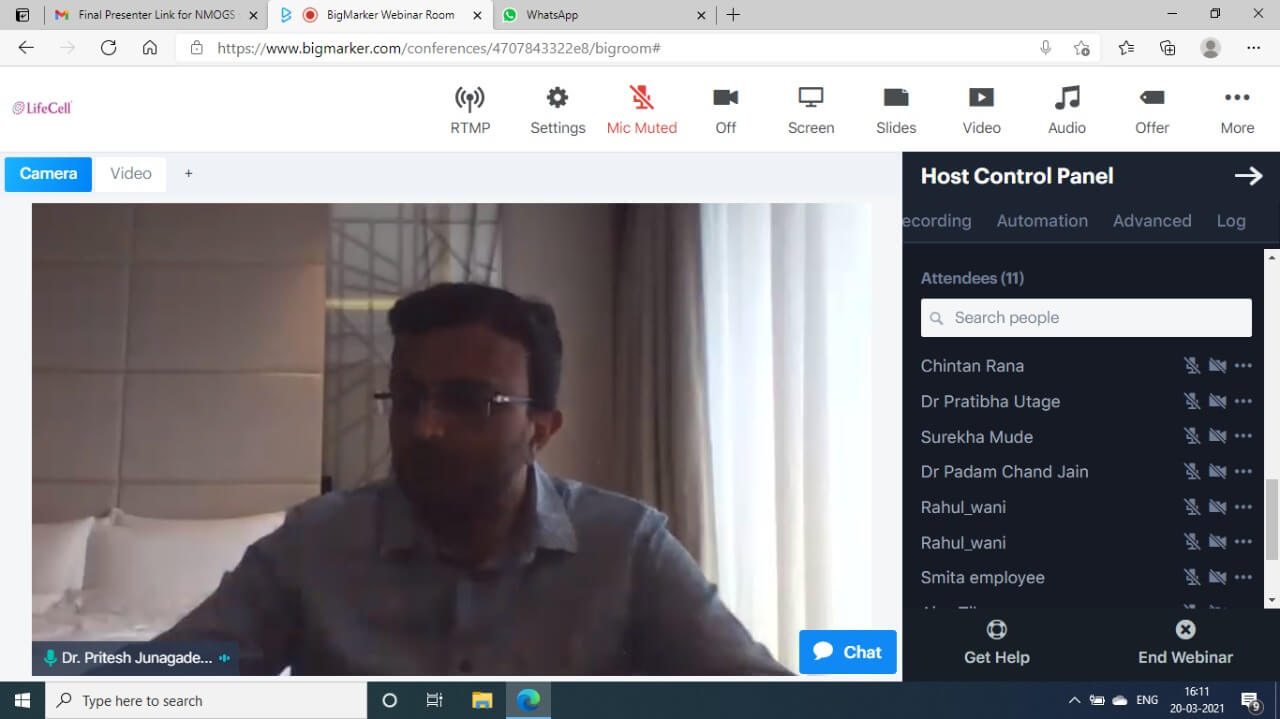Collapse the Host Control Panel with arrow
This screenshot has width=1280, height=719.
[x=1248, y=176]
